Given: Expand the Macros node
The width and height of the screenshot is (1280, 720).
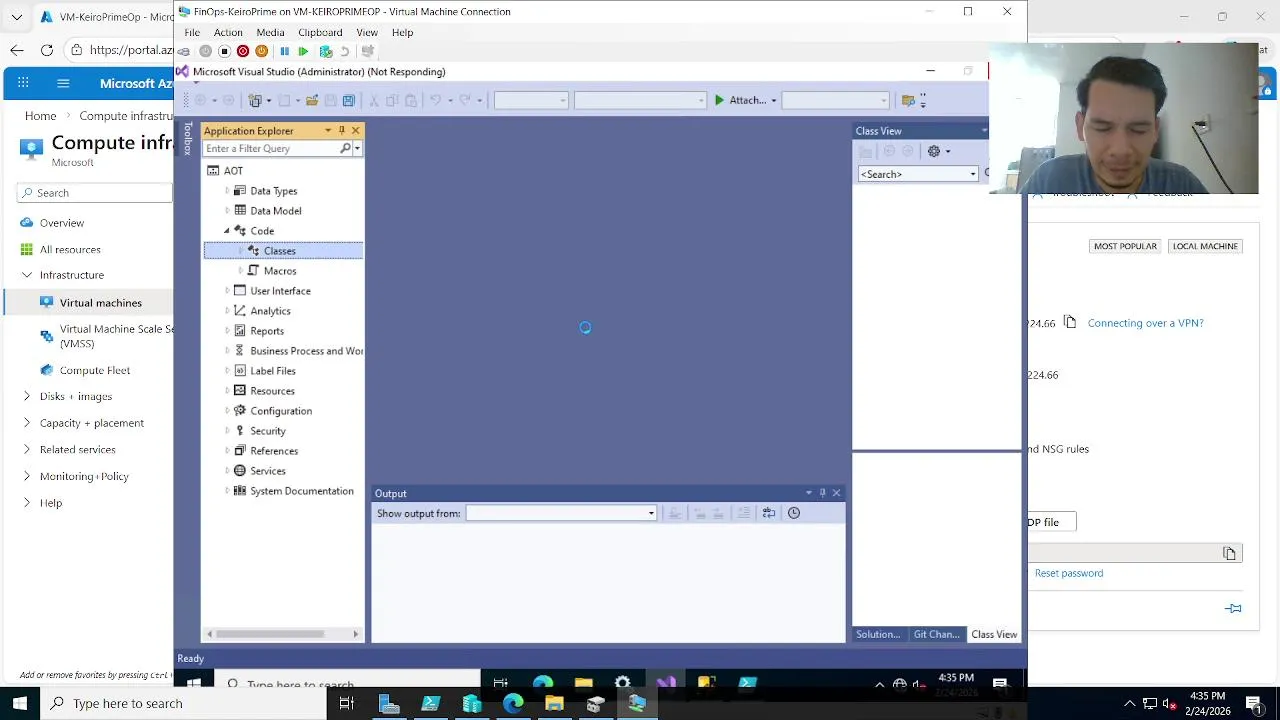Looking at the screenshot, I should click(x=241, y=271).
